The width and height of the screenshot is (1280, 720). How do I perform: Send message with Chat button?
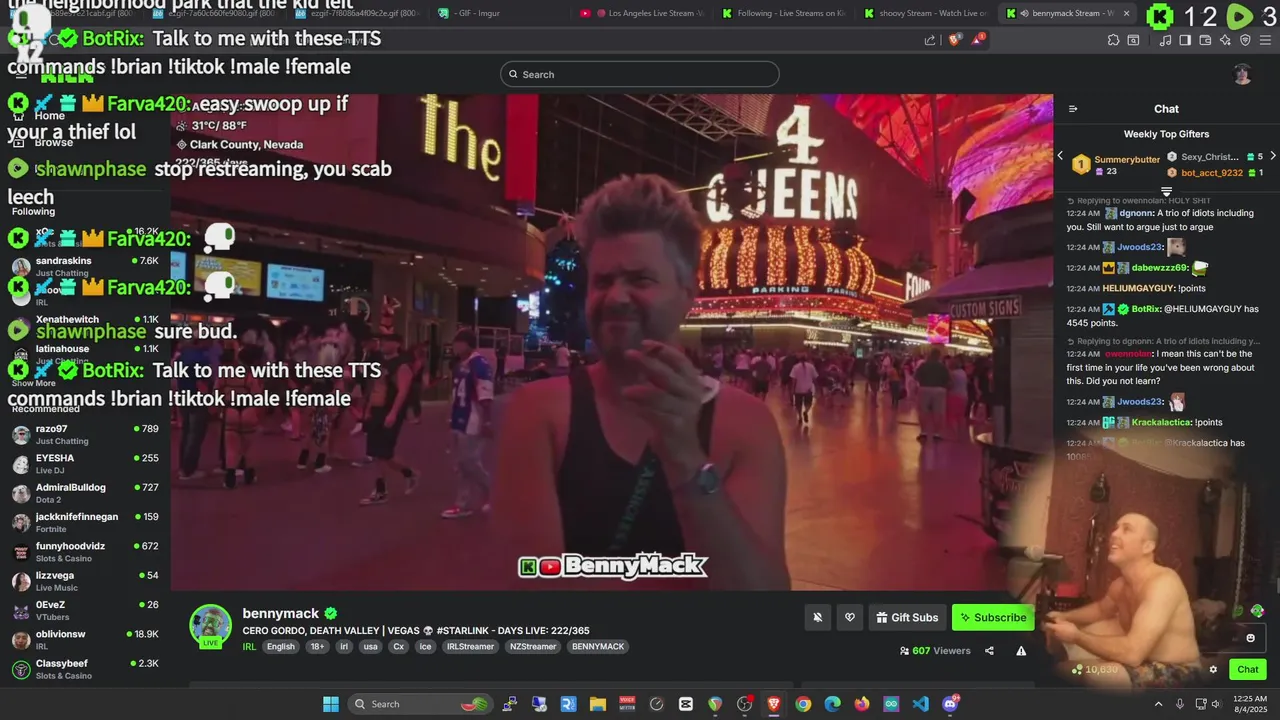pyautogui.click(x=1247, y=669)
